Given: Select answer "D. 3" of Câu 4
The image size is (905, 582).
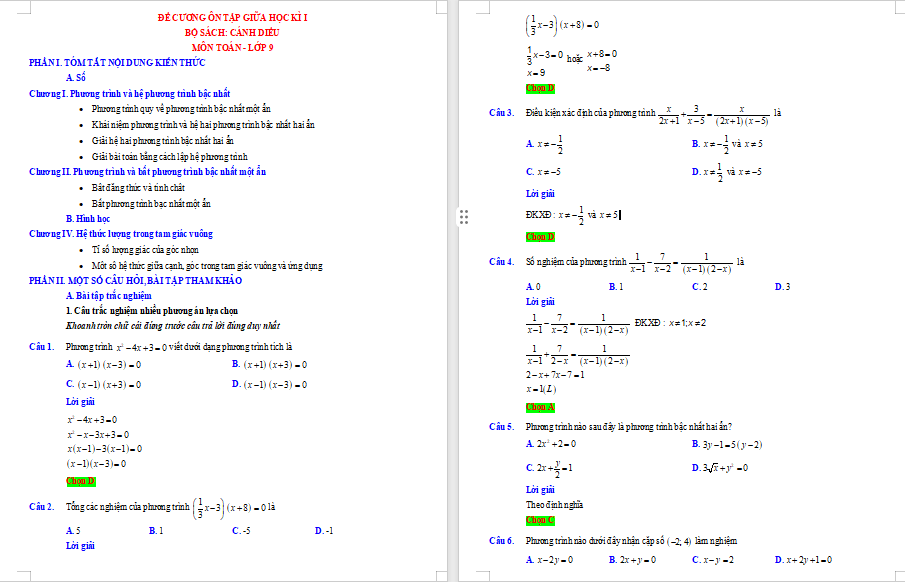Looking at the screenshot, I should click(x=783, y=286).
